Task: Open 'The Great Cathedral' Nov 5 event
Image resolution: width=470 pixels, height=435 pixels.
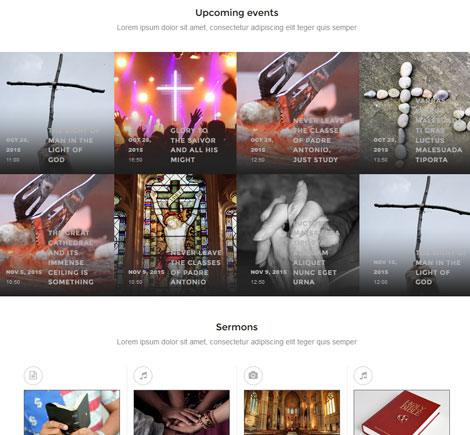Action: coord(57,235)
